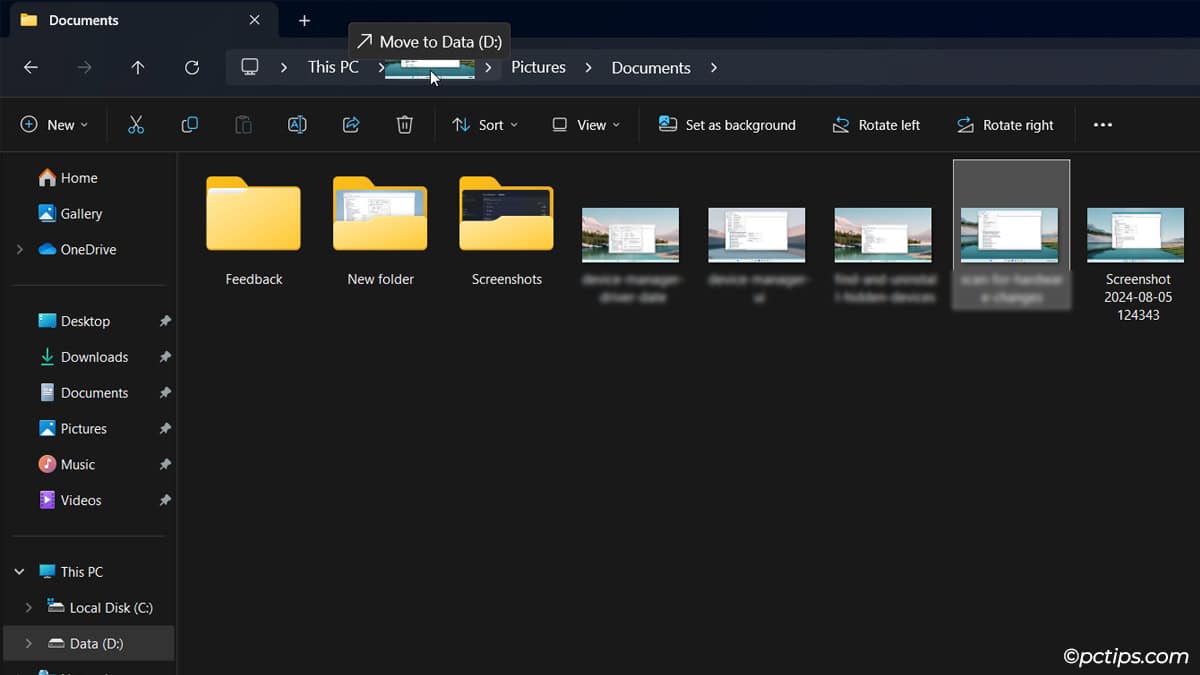Screen dimensions: 1200x675
Task: Open the Screenshots folder
Action: 506,214
